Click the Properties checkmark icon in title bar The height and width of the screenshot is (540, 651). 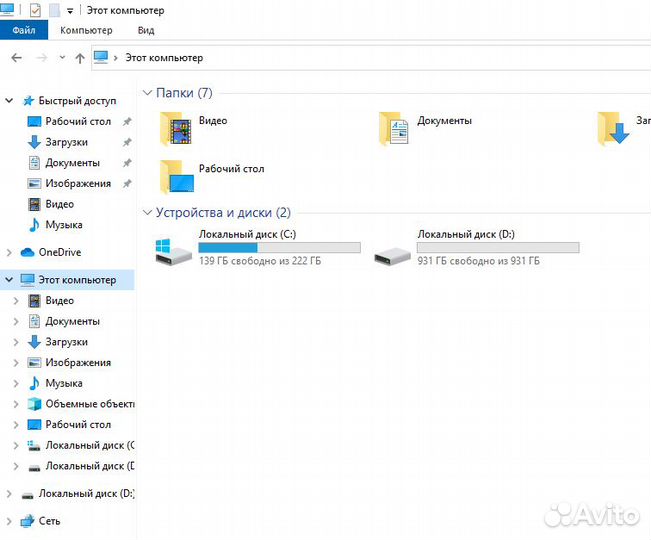tap(36, 10)
